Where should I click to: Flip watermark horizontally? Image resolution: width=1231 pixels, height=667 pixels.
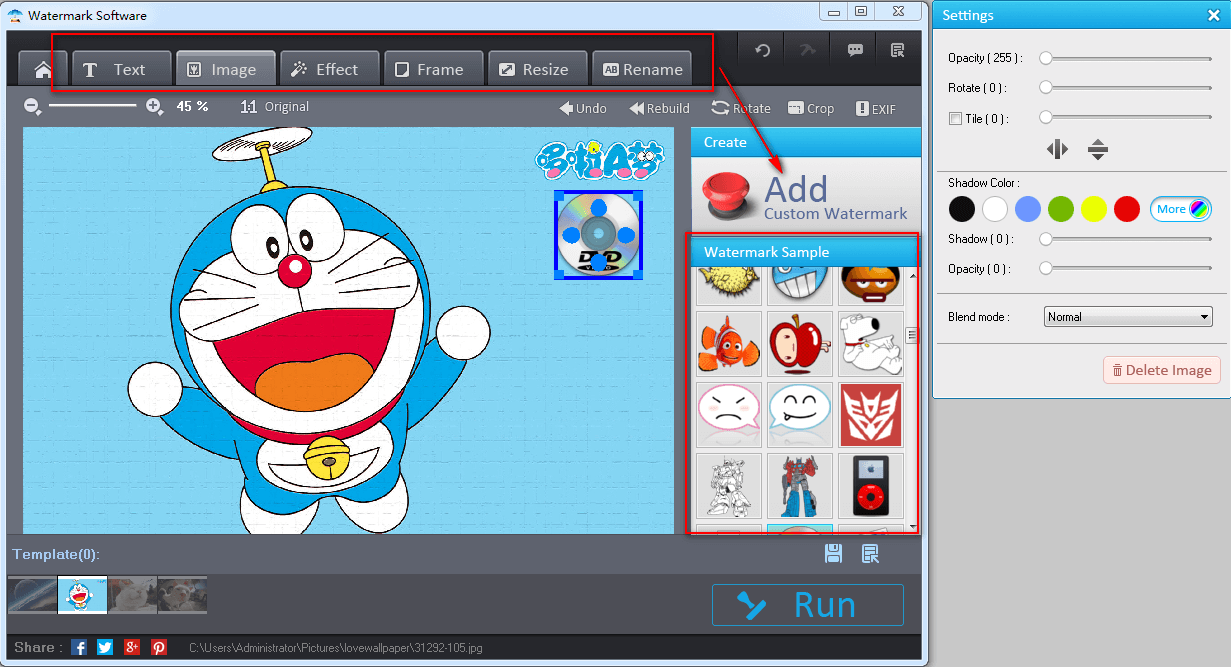point(1057,149)
